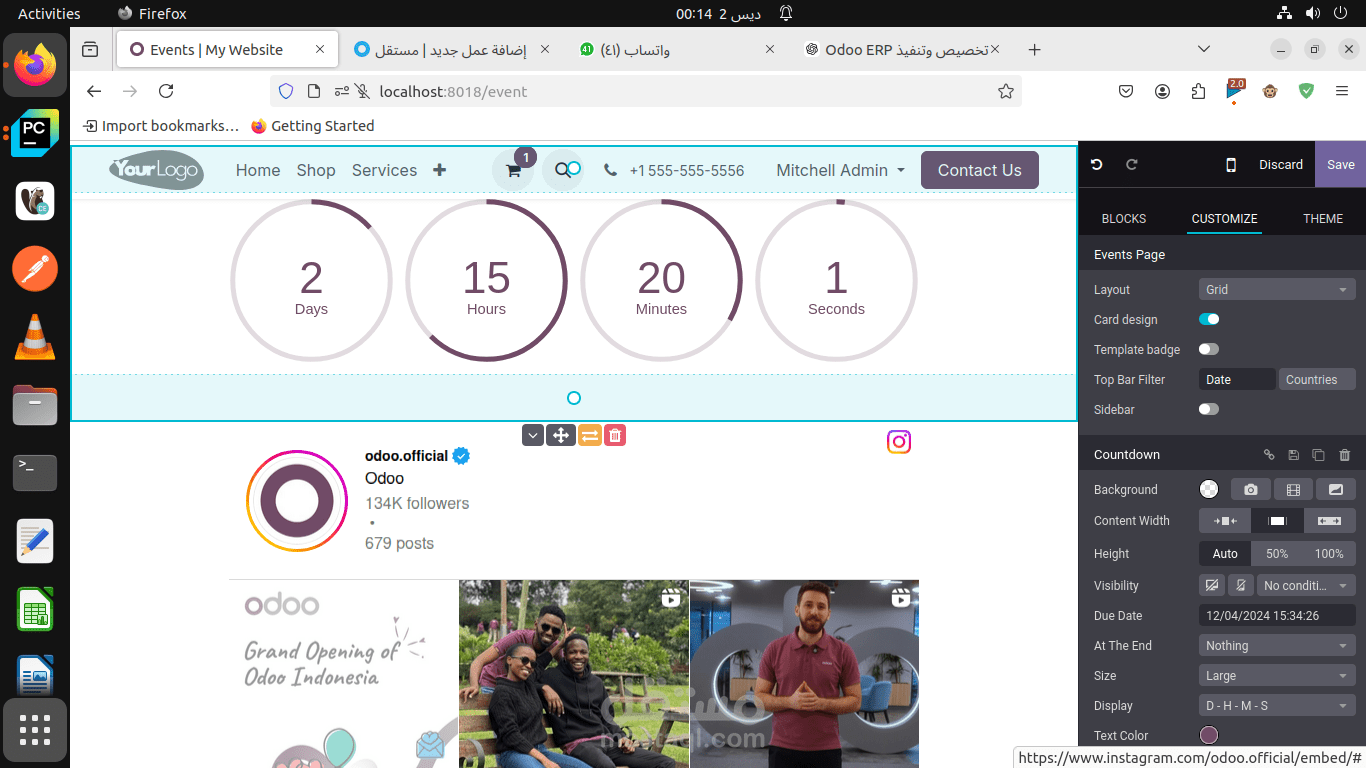Add new menu item plus icon
Viewport: 1366px width, 768px height.
(x=439, y=170)
